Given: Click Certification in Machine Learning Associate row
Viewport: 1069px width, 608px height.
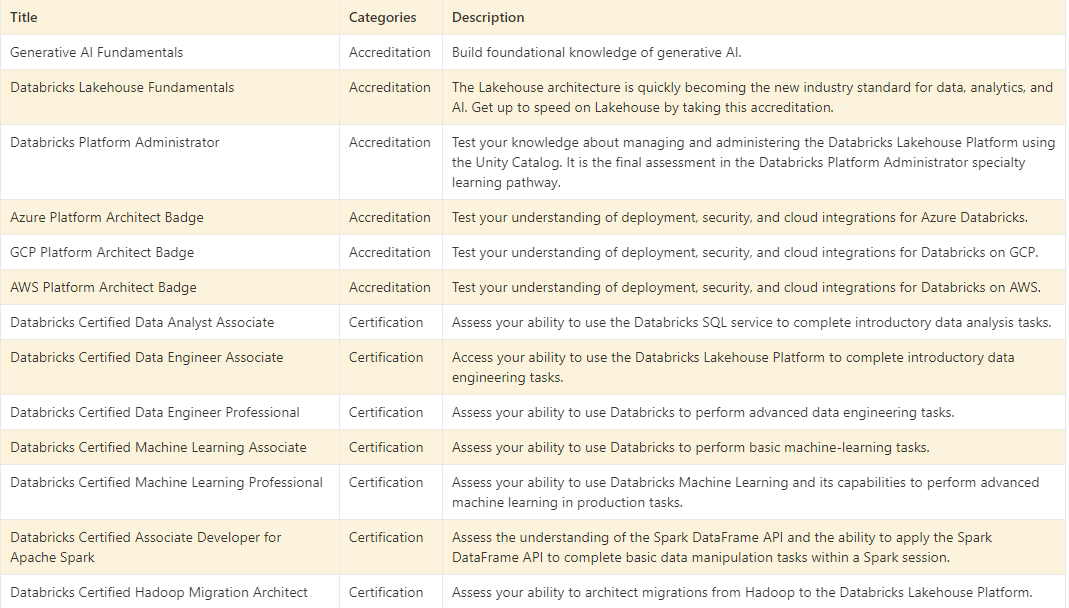Looking at the screenshot, I should click(x=386, y=447).
